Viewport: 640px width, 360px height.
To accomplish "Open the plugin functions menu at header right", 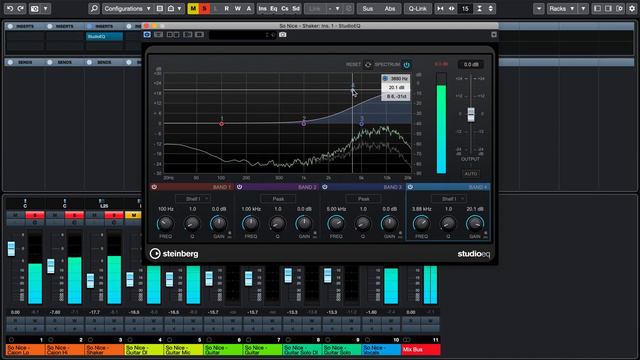I will click(494, 35).
